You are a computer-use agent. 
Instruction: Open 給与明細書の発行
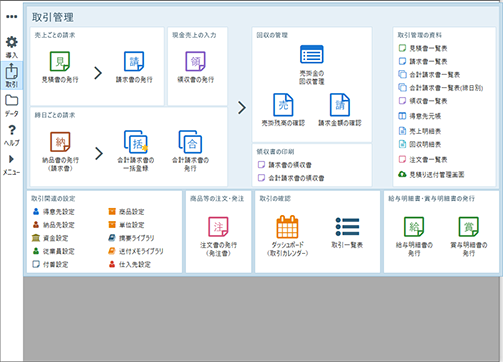[x=414, y=237]
